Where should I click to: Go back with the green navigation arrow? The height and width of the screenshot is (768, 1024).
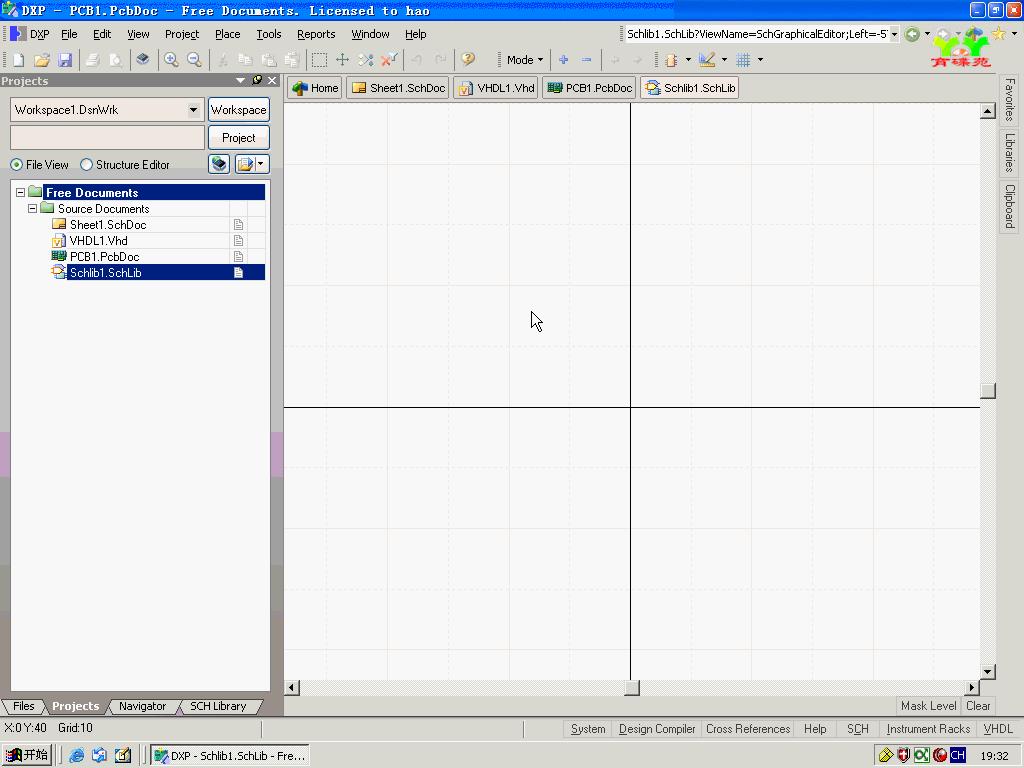[x=912, y=34]
